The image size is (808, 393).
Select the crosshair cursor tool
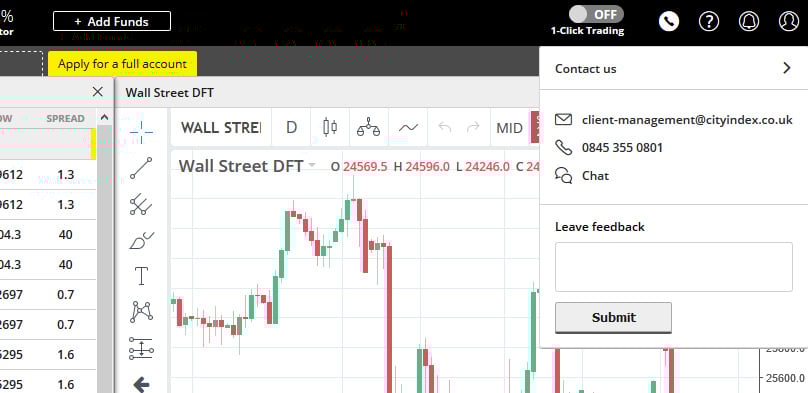coord(141,130)
